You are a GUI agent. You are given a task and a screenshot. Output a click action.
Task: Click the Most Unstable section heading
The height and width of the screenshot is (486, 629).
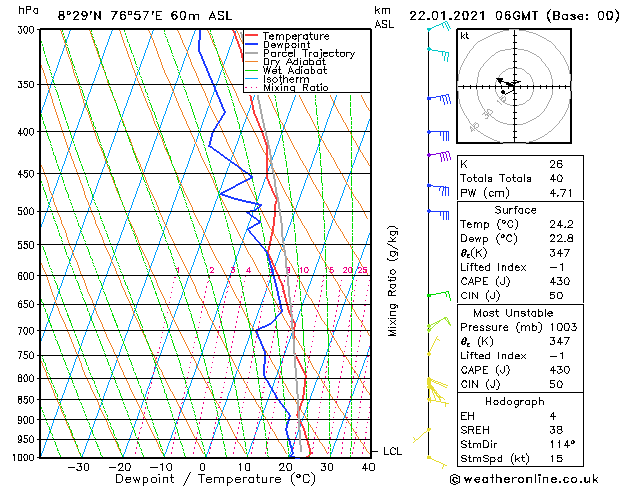click(x=513, y=313)
